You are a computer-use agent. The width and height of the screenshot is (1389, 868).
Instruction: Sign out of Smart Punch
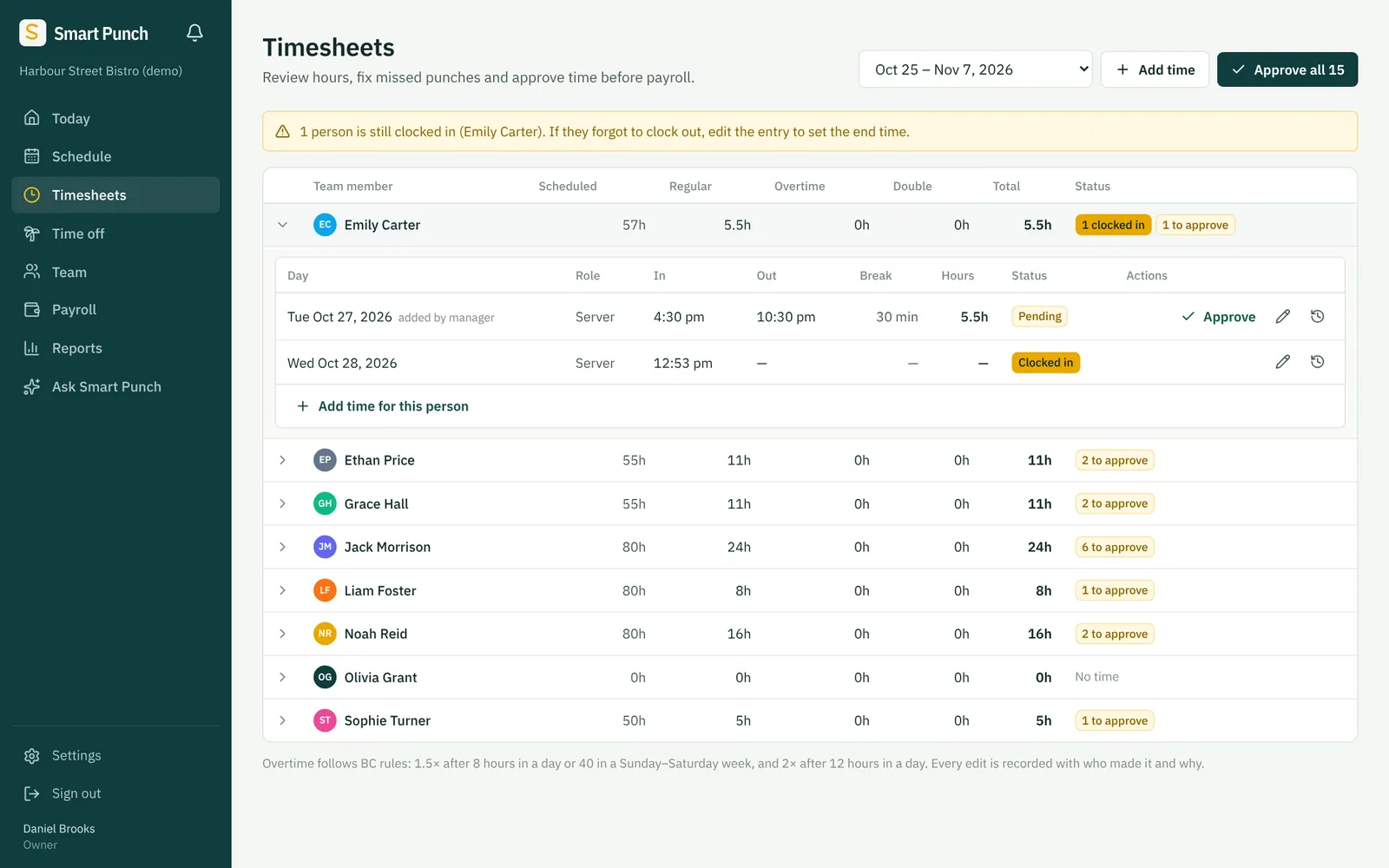click(x=115, y=793)
